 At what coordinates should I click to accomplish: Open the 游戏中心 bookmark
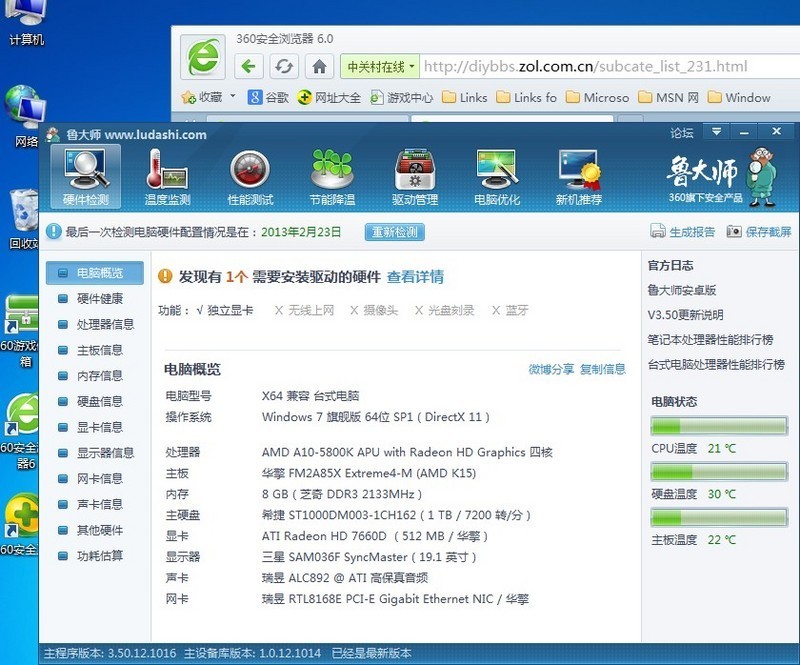pos(401,97)
